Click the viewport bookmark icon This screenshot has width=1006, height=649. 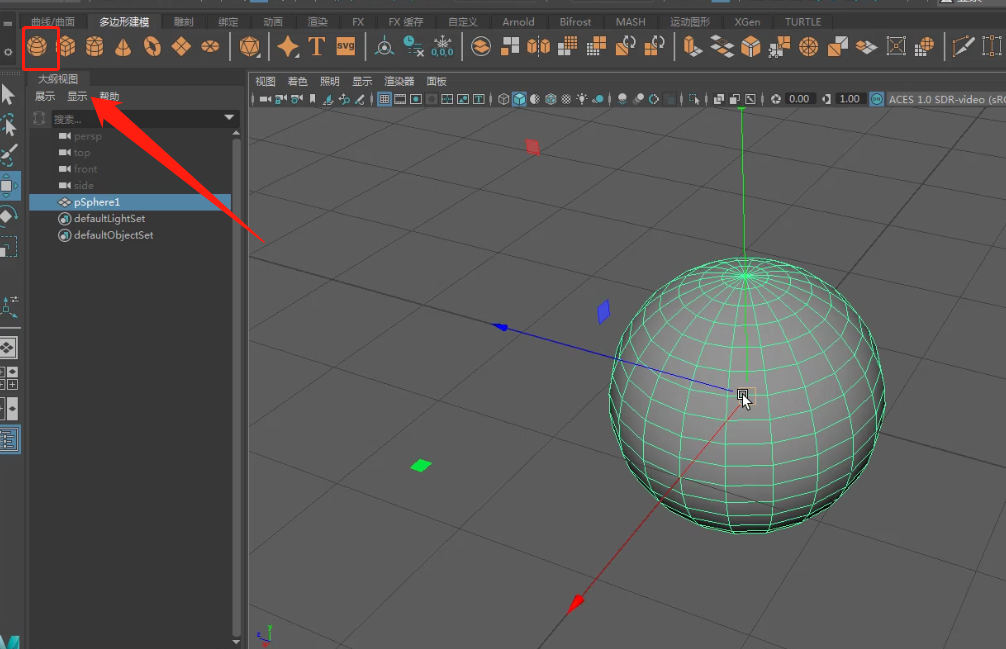pos(312,99)
